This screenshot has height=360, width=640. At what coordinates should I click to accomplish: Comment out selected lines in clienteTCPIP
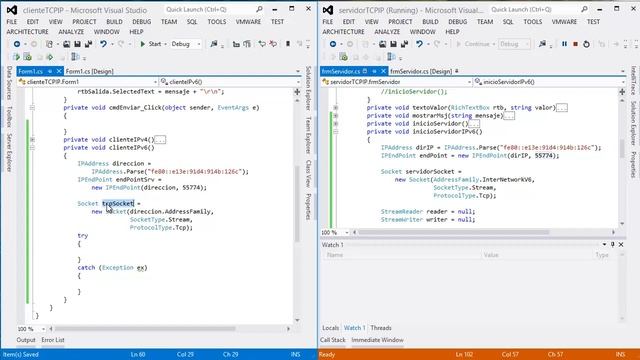coord(262,44)
